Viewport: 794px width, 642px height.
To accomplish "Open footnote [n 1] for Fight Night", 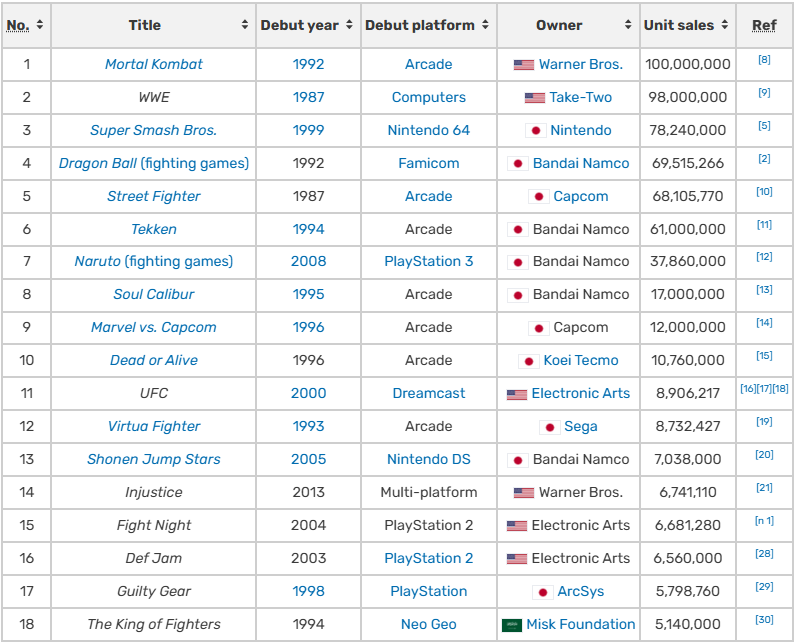I will click(764, 521).
